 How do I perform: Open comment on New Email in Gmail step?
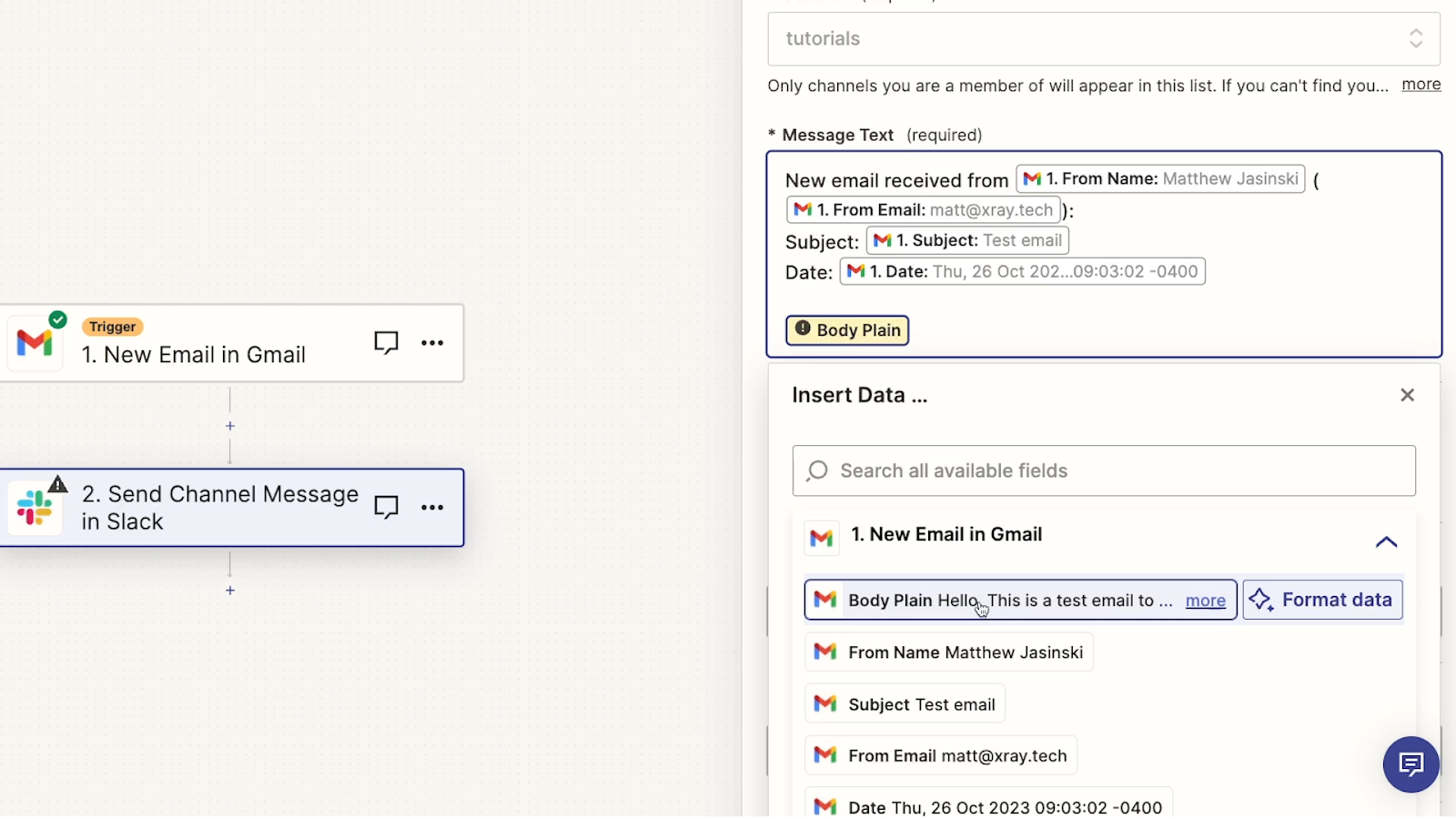387,343
